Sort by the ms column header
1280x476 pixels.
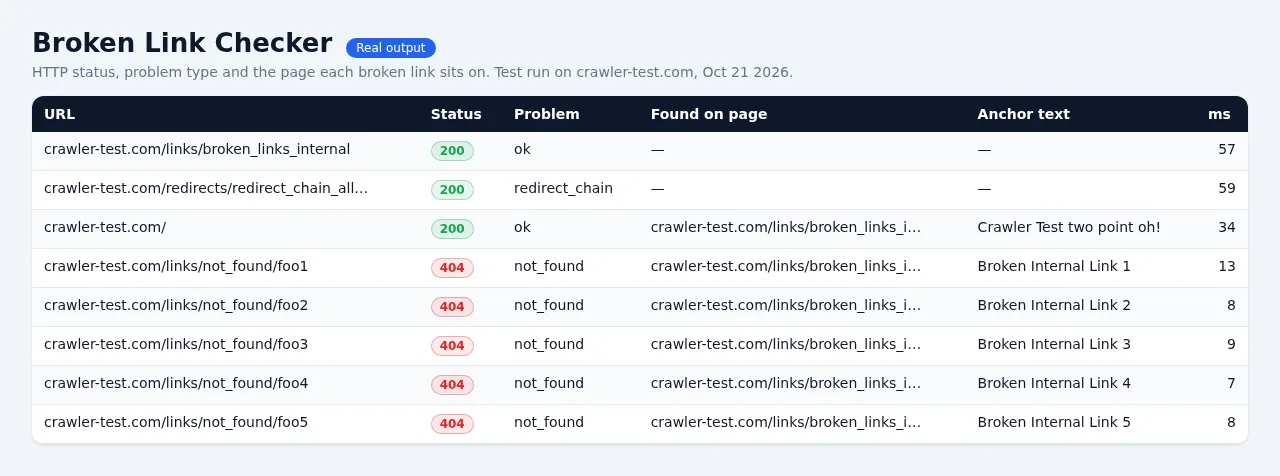coord(1219,114)
